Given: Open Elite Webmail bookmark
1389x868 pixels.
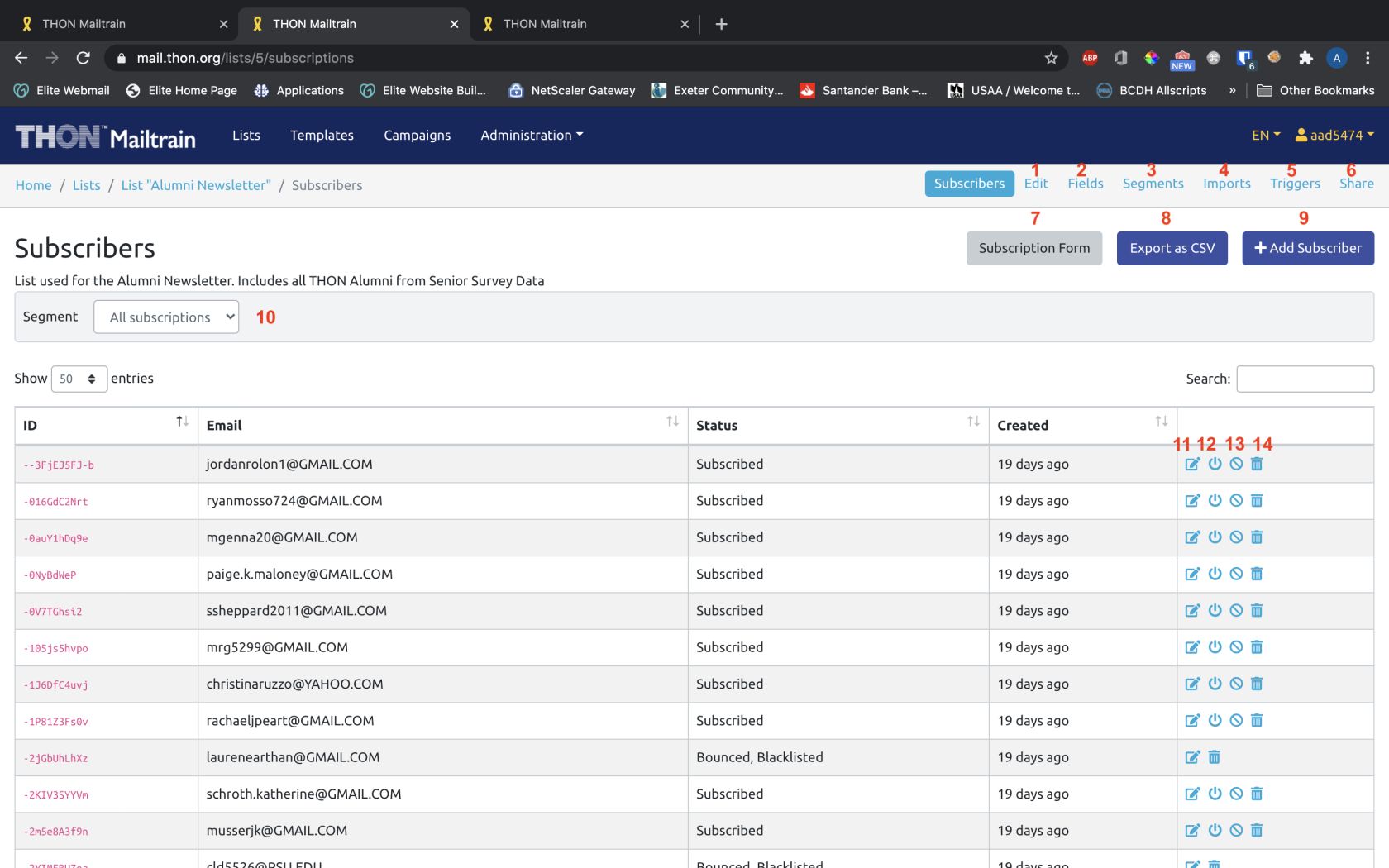Looking at the screenshot, I should tap(62, 90).
